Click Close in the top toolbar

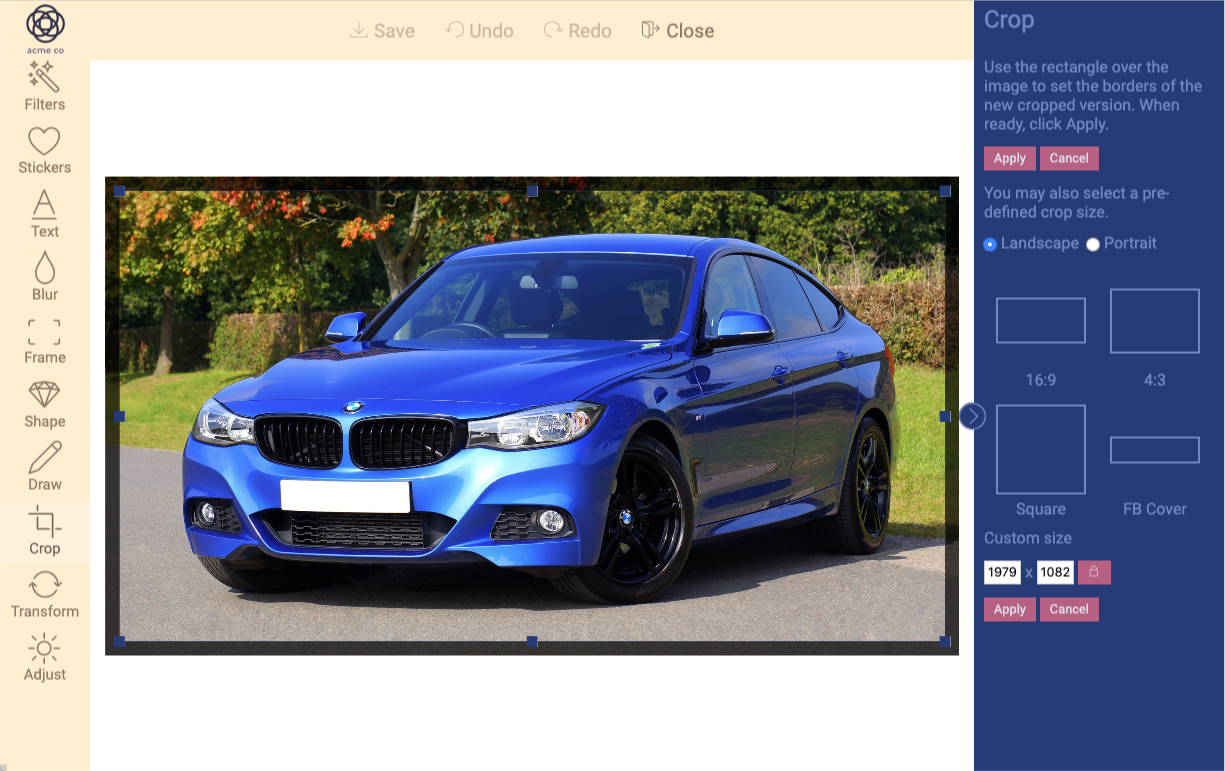pyautogui.click(x=678, y=30)
